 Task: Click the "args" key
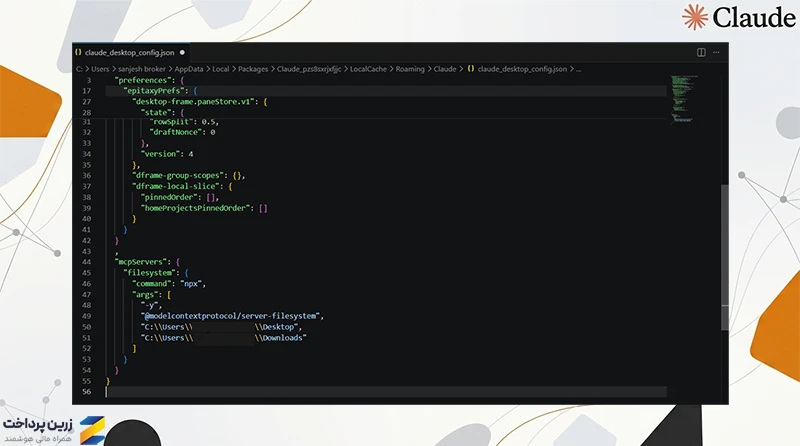(x=144, y=294)
